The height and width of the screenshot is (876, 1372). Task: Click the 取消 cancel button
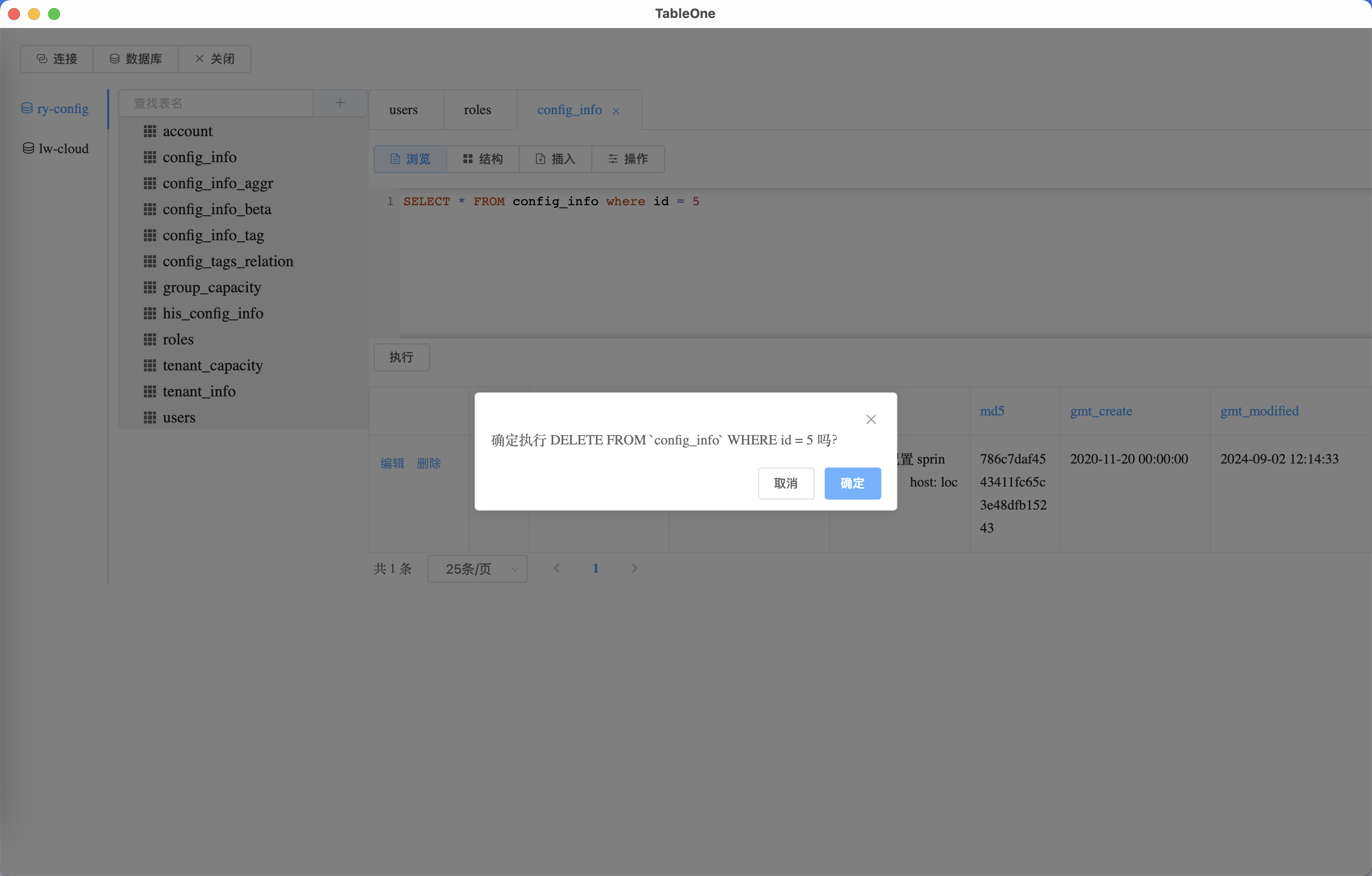point(785,484)
